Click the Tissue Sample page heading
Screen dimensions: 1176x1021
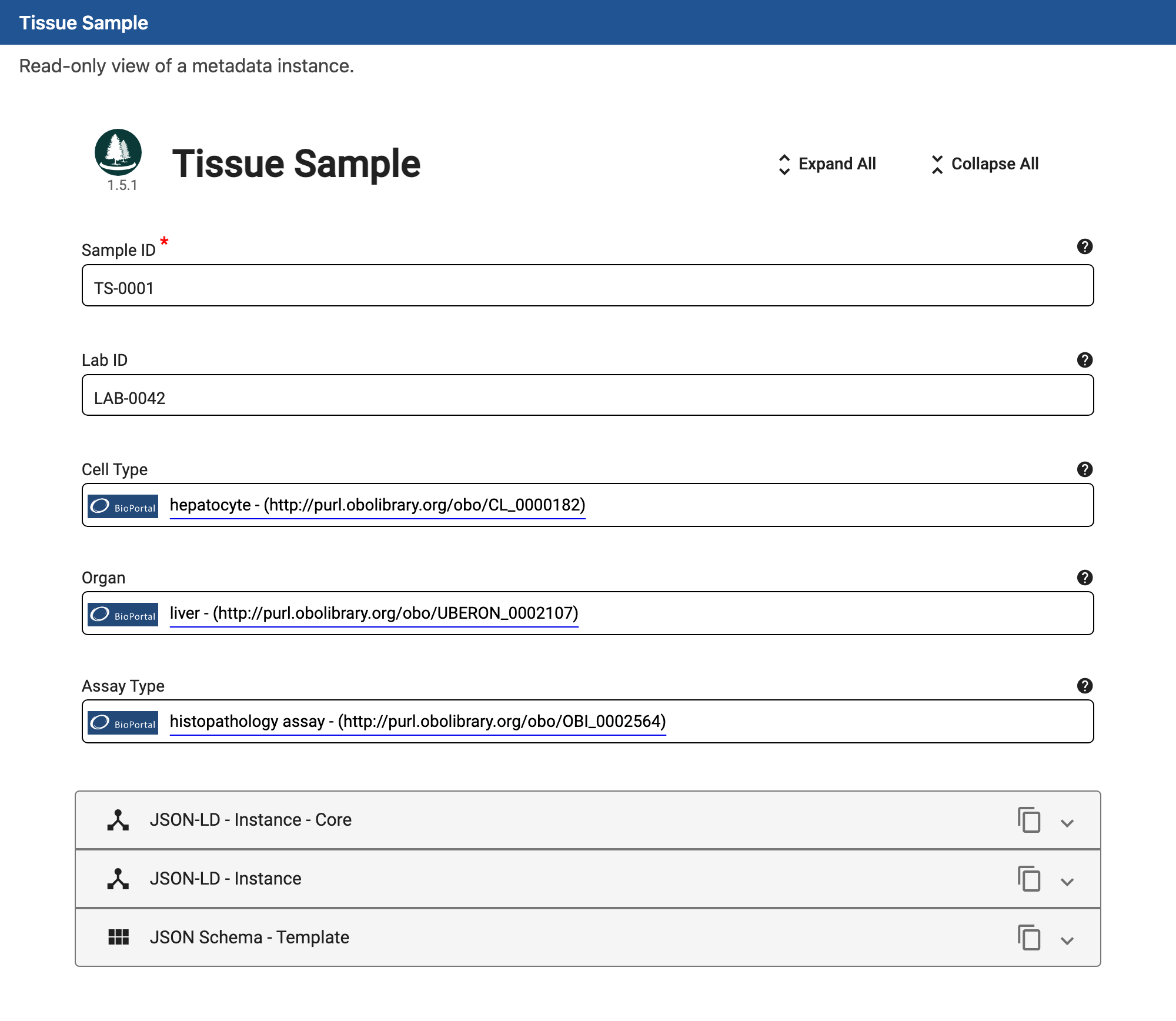coord(296,164)
